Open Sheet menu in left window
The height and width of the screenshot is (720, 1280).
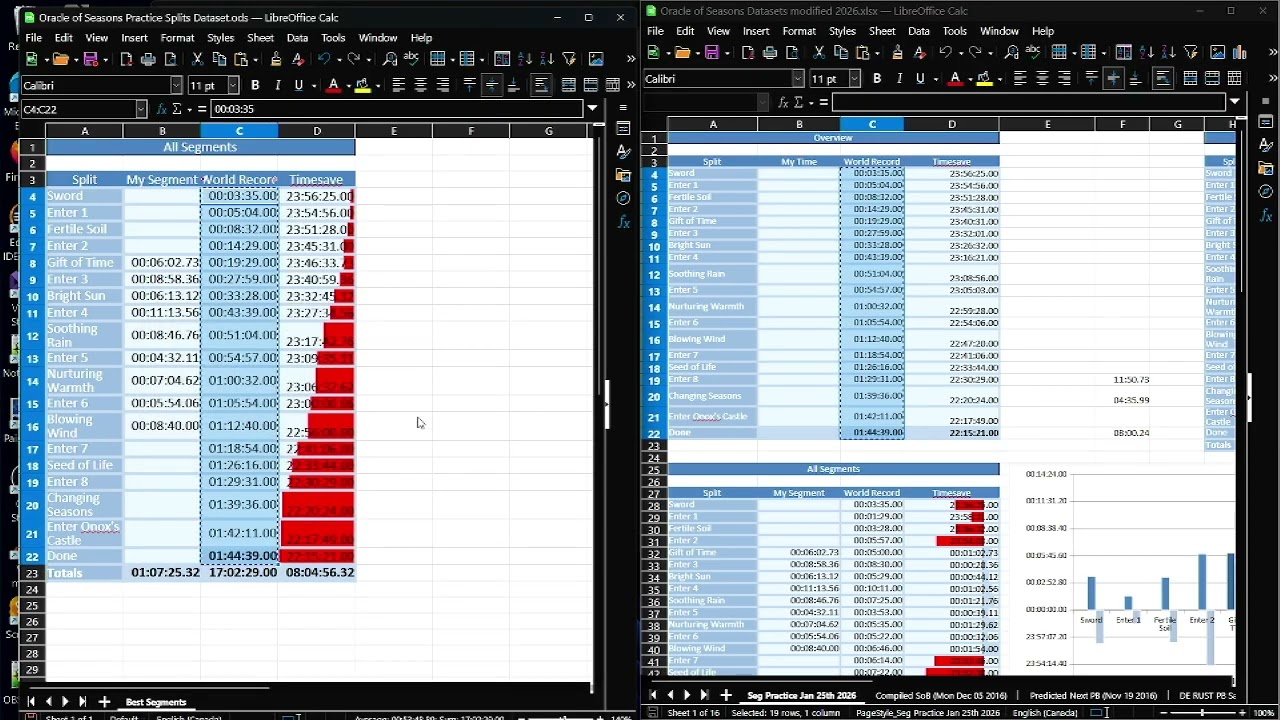pyautogui.click(x=260, y=38)
